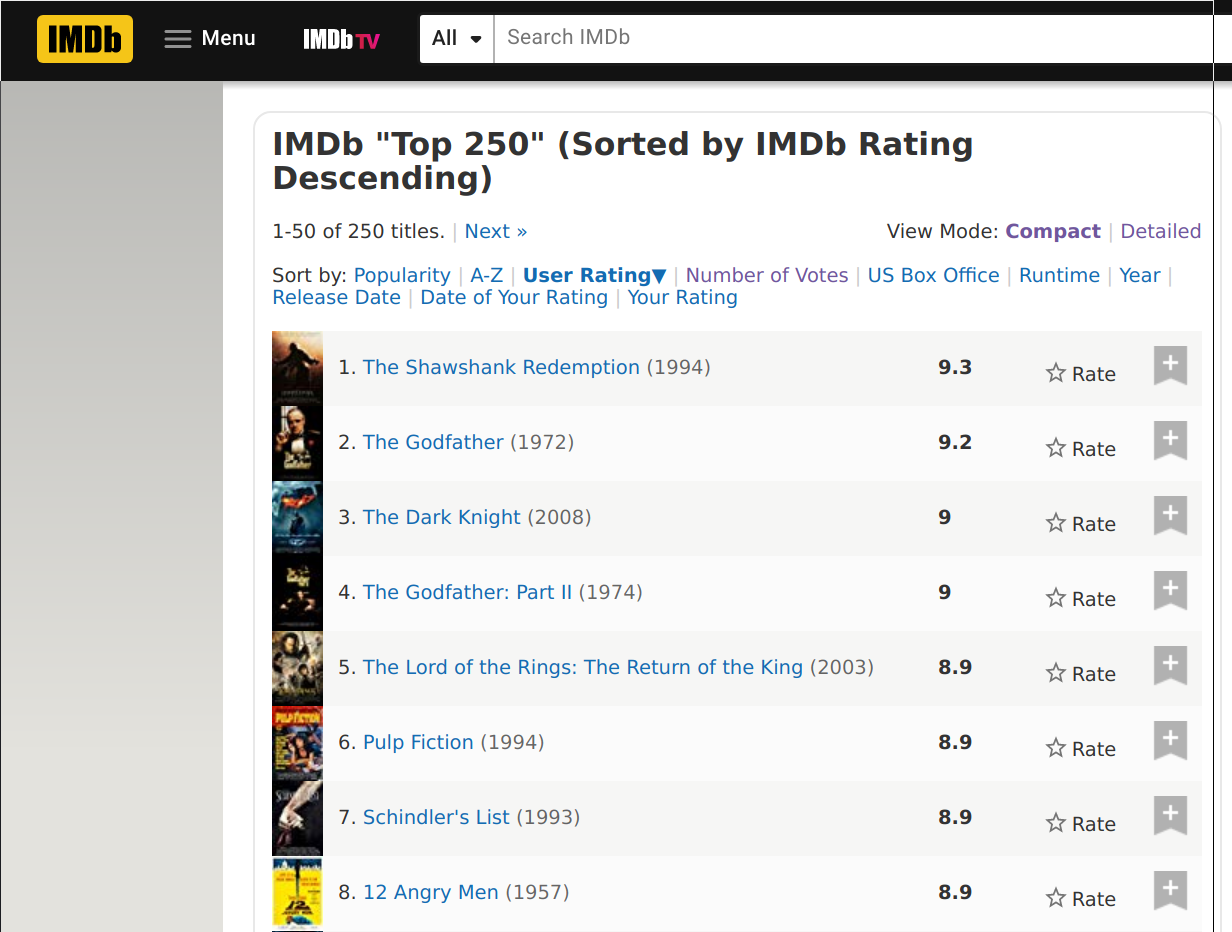Switch view mode to Detailed
Image resolution: width=1232 pixels, height=932 pixels.
tap(1160, 231)
